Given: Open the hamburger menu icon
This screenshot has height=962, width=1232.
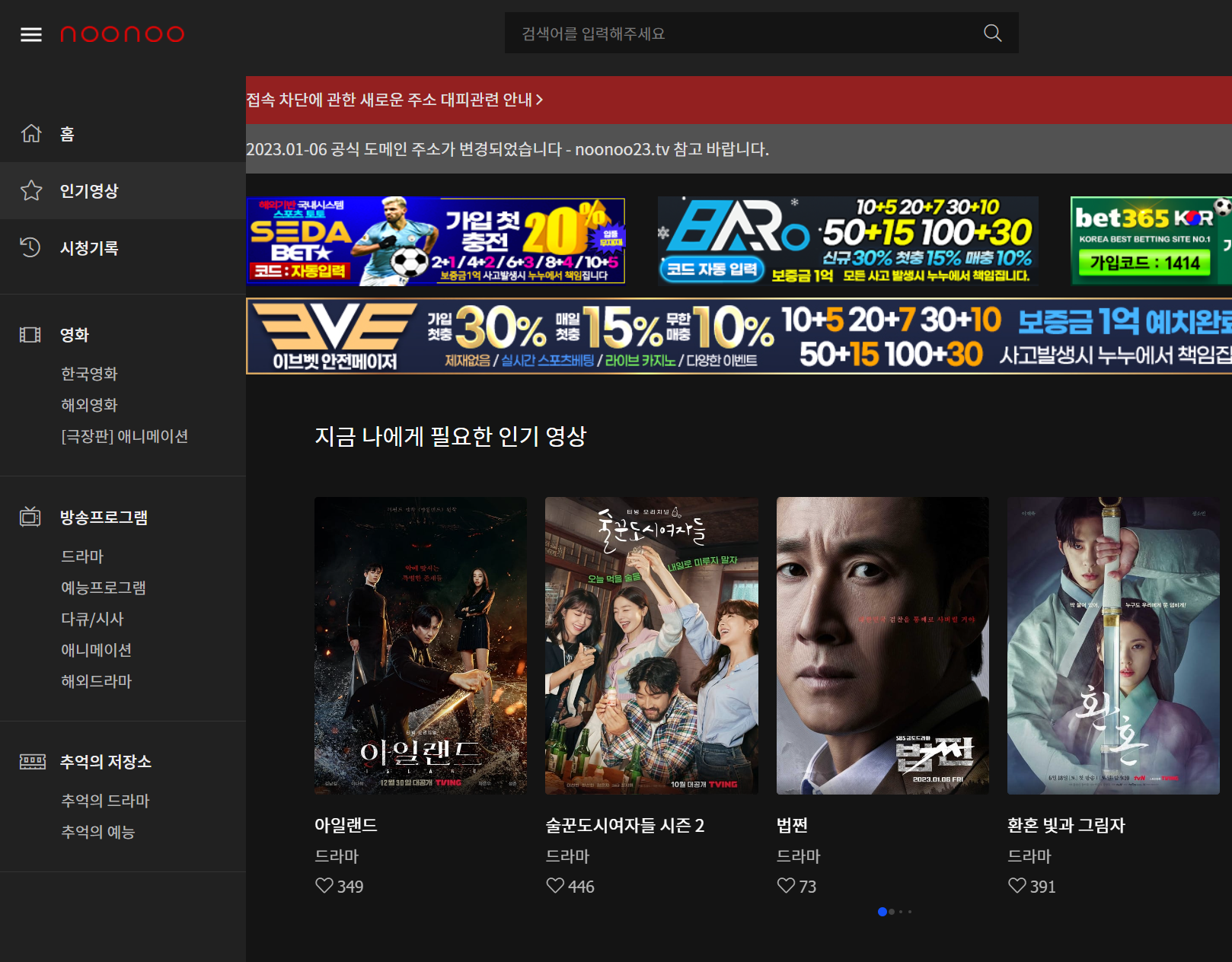Looking at the screenshot, I should point(31,34).
